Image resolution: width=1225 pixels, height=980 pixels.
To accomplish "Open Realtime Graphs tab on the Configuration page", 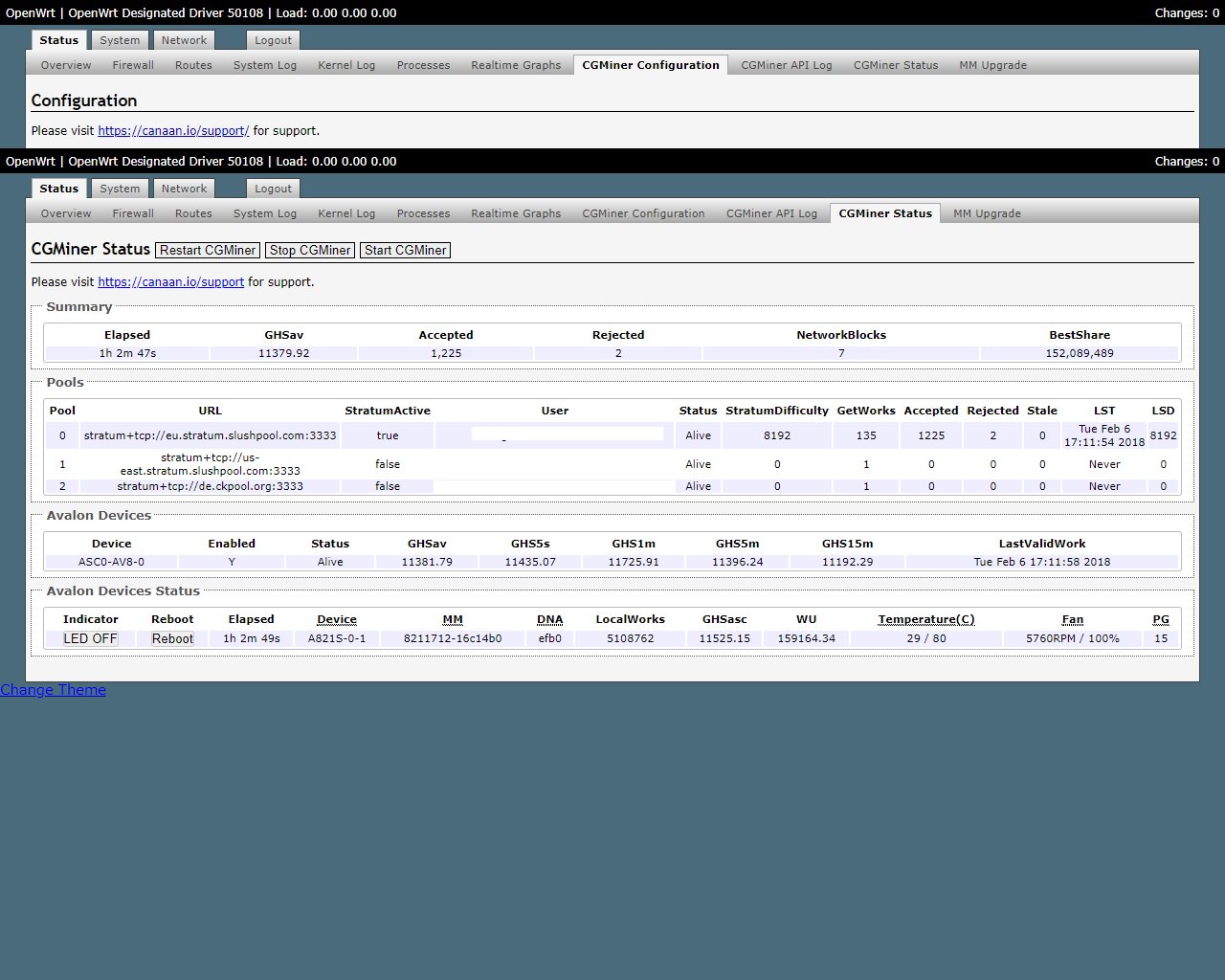I will (516, 65).
